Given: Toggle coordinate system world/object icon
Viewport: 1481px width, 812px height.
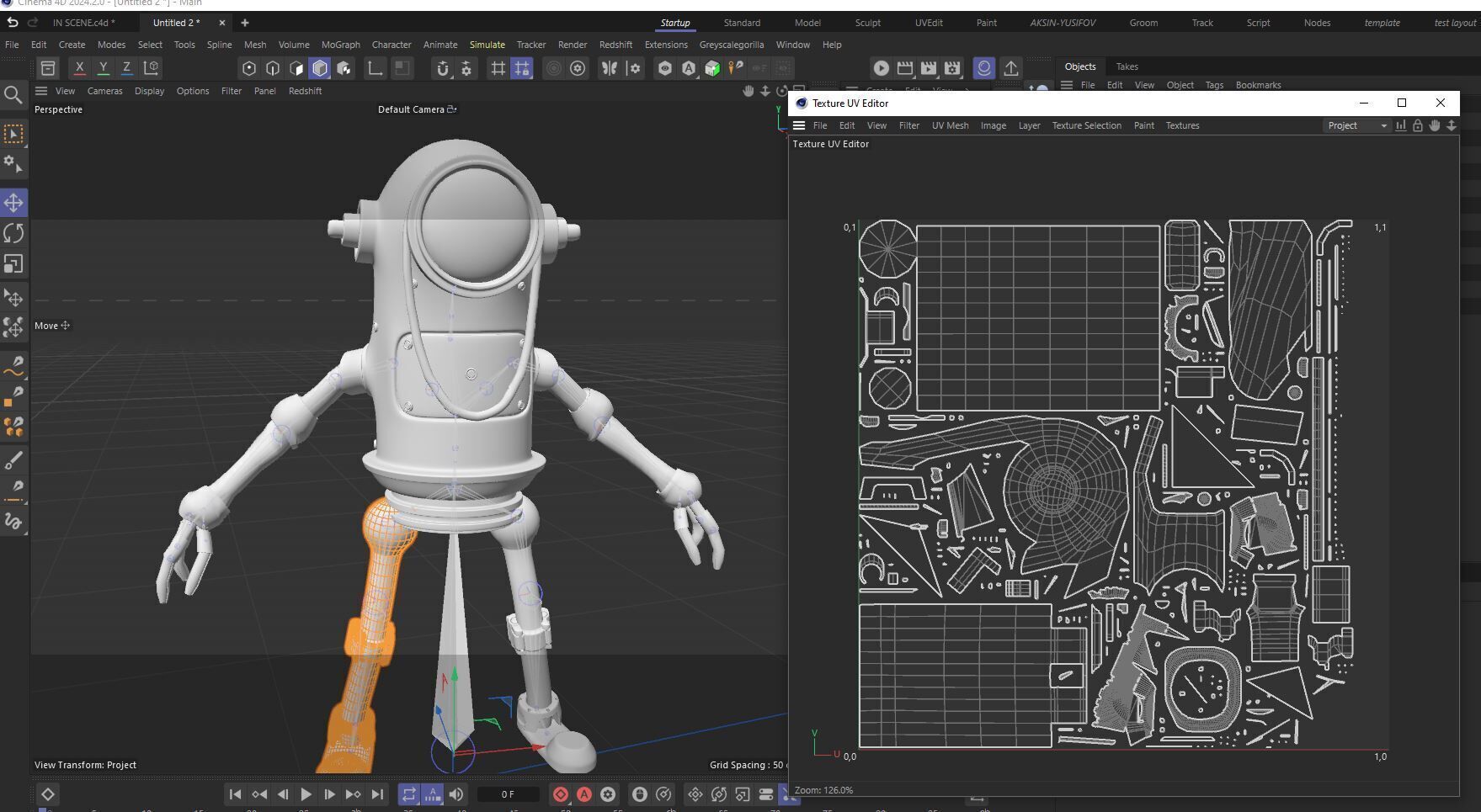Looking at the screenshot, I should click(152, 68).
